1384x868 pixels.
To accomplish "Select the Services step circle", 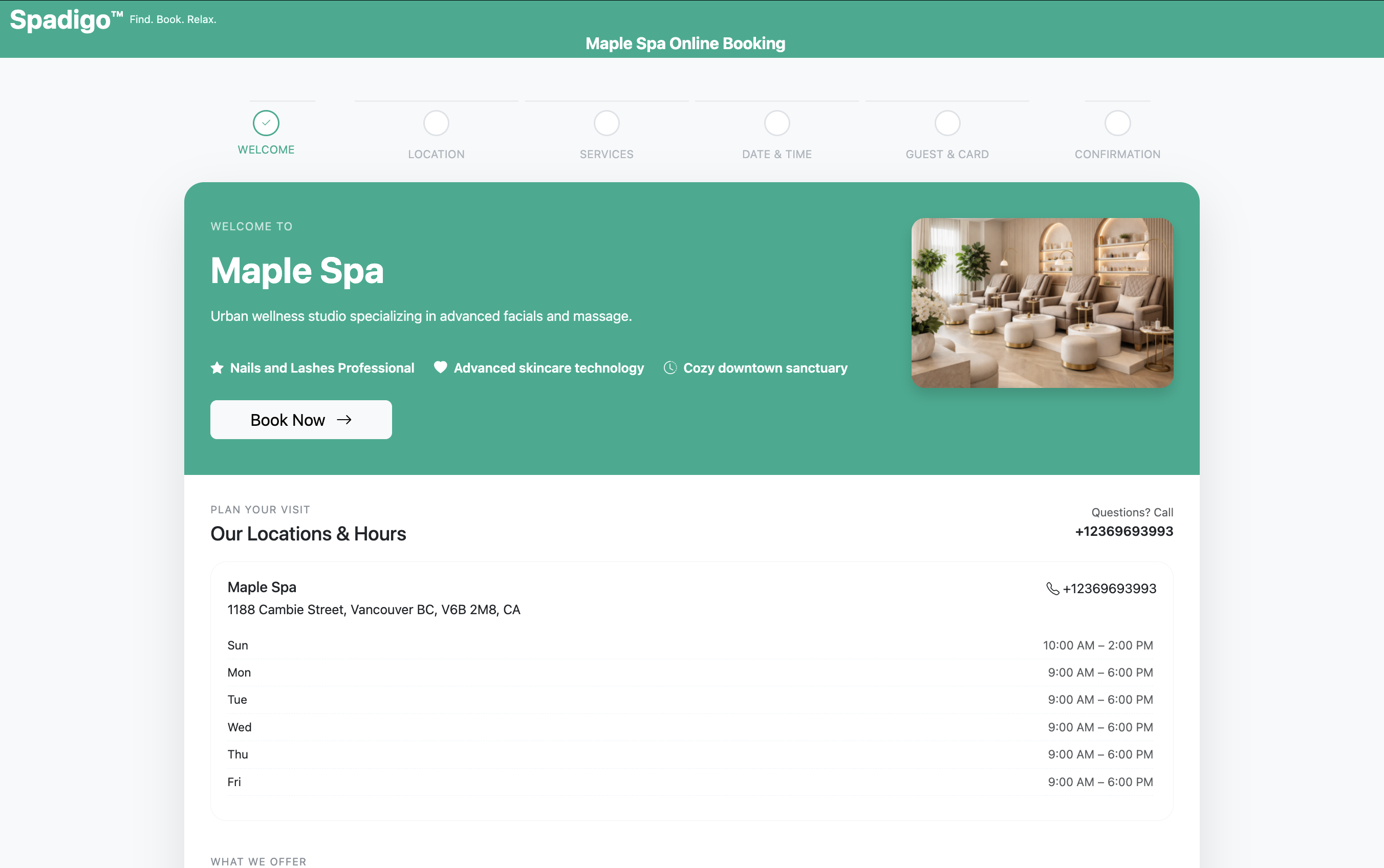I will tap(606, 122).
